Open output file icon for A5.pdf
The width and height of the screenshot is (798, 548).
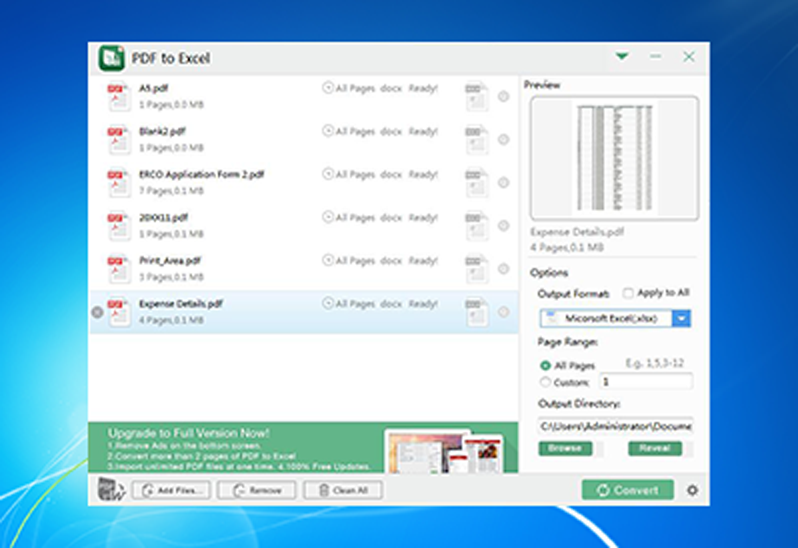click(x=476, y=96)
